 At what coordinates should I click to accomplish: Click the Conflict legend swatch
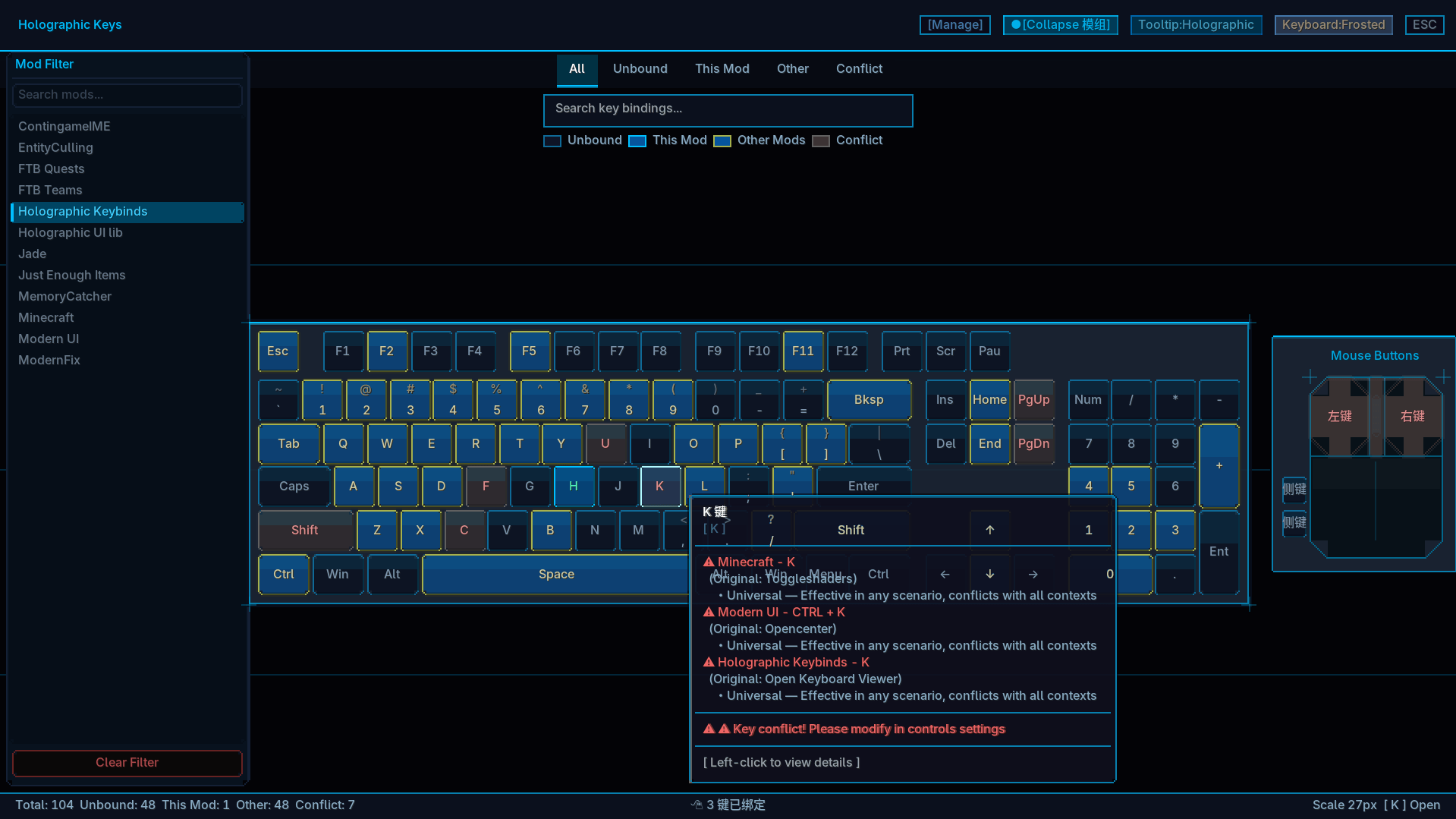[821, 141]
